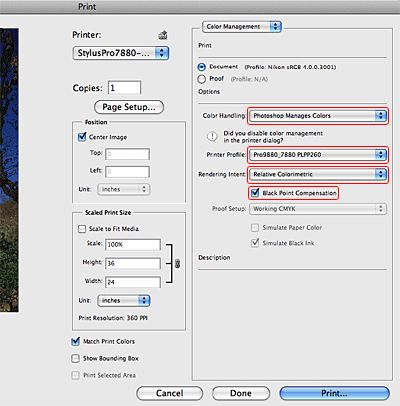Open the Position unit inches dropdown
Screen dimensions: 400x406
tap(124, 189)
